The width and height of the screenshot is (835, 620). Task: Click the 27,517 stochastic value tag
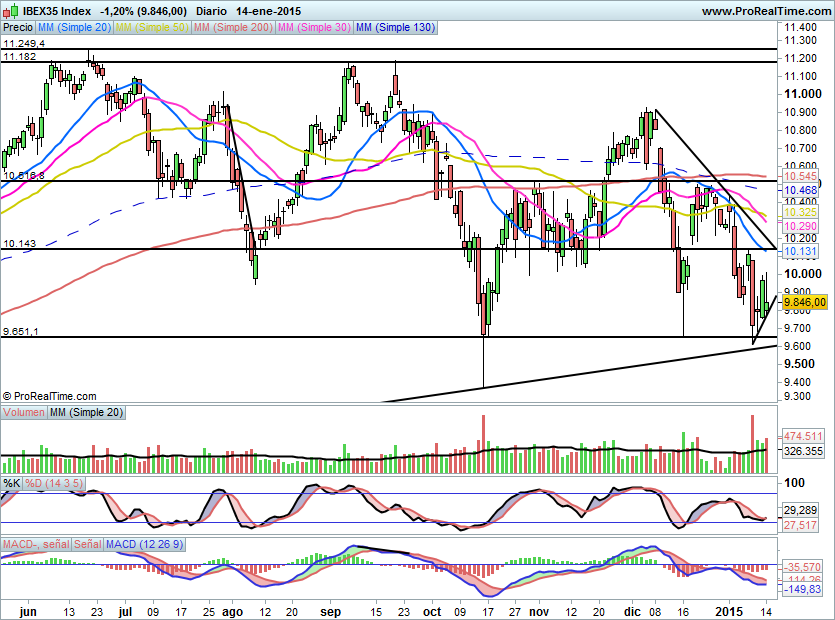click(x=800, y=525)
